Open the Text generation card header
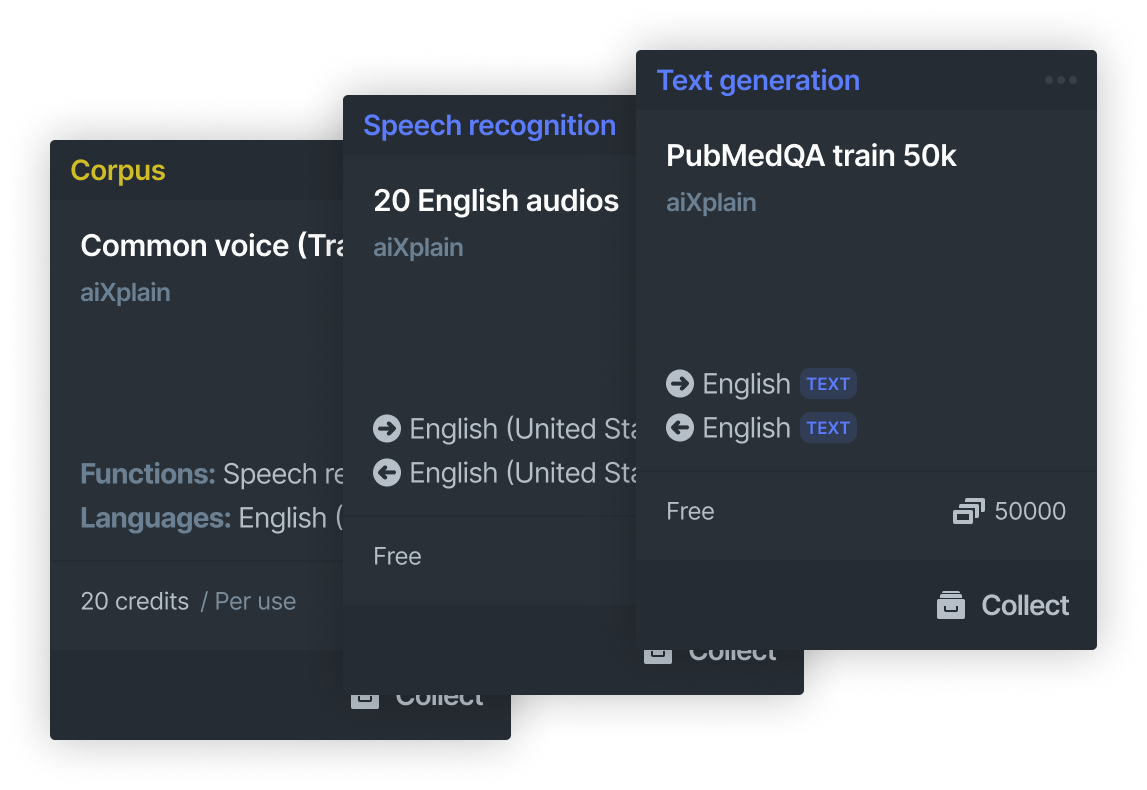This screenshot has width=1147, height=790. coord(758,80)
